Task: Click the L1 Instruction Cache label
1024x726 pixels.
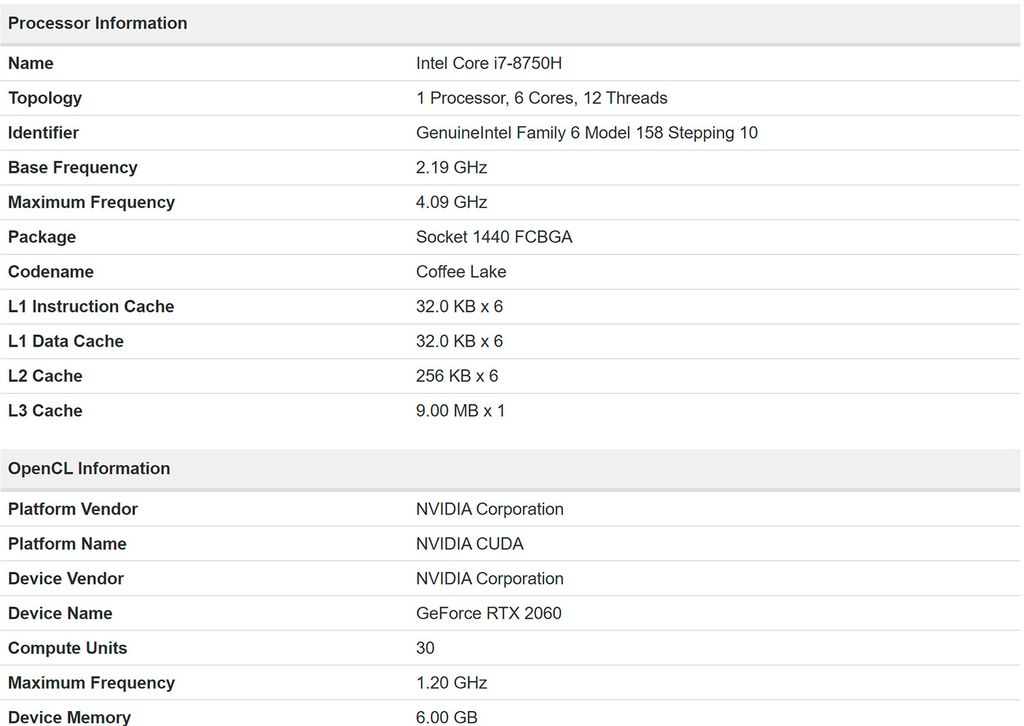Action: coord(91,306)
